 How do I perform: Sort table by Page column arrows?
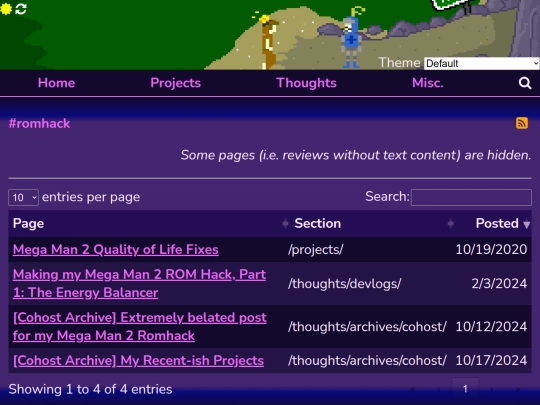click(285, 224)
